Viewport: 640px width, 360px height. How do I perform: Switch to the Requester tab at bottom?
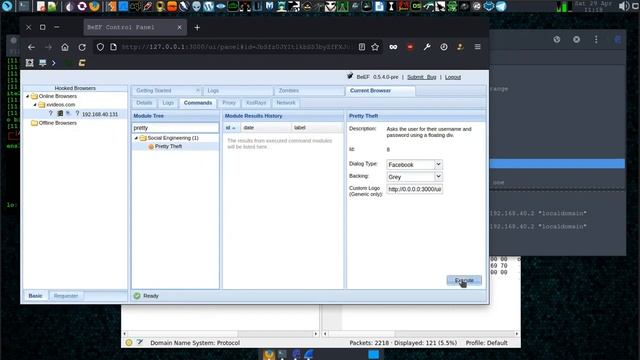66,296
